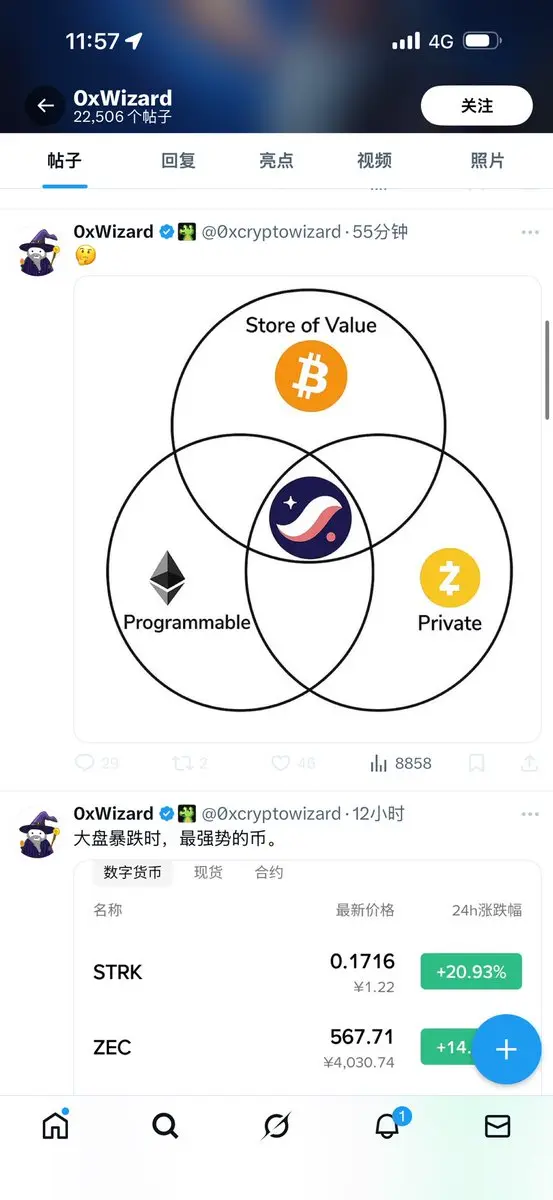Switch to the 回复 tab
This screenshot has height=1200, width=553.
178,160
